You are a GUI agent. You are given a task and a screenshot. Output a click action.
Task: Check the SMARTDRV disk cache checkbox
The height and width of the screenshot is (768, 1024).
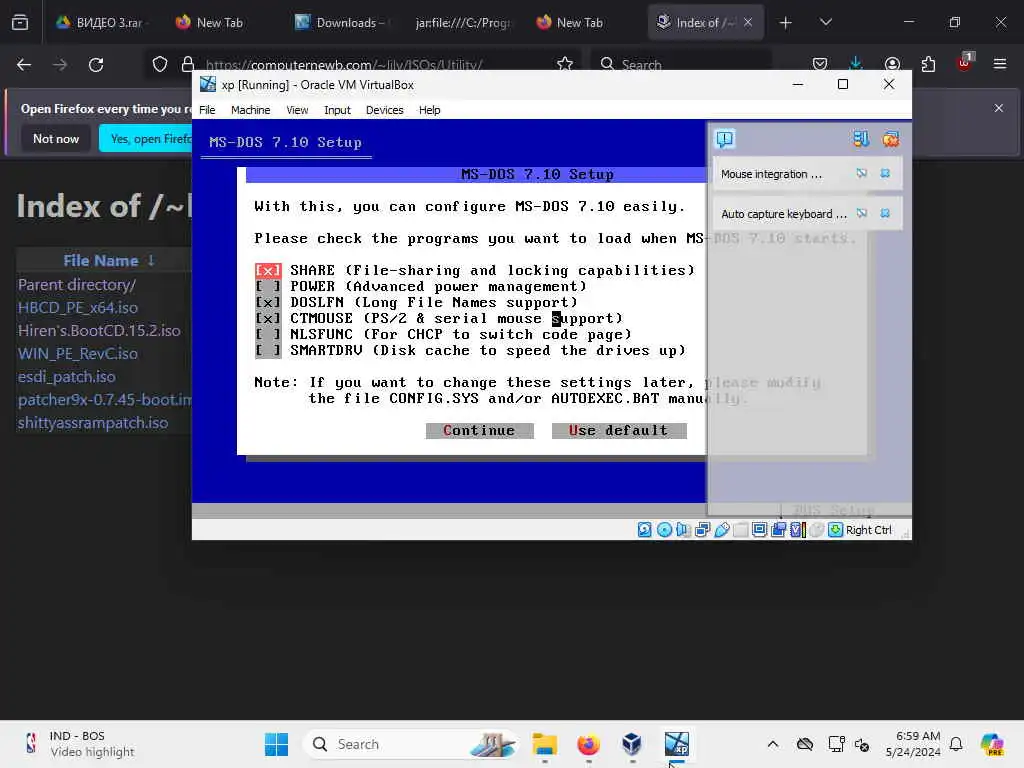[268, 350]
